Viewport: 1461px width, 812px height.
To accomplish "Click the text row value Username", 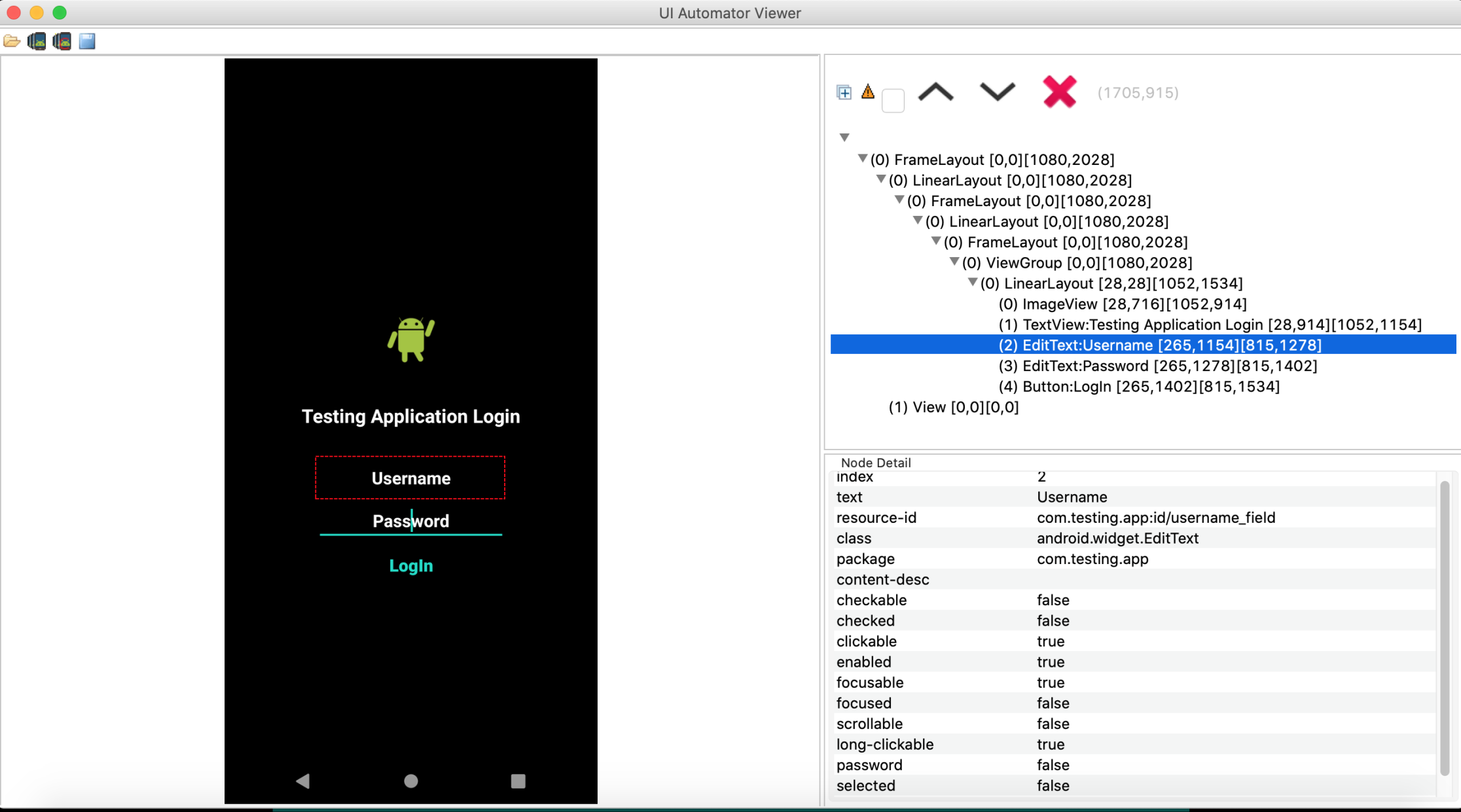I will [1072, 497].
